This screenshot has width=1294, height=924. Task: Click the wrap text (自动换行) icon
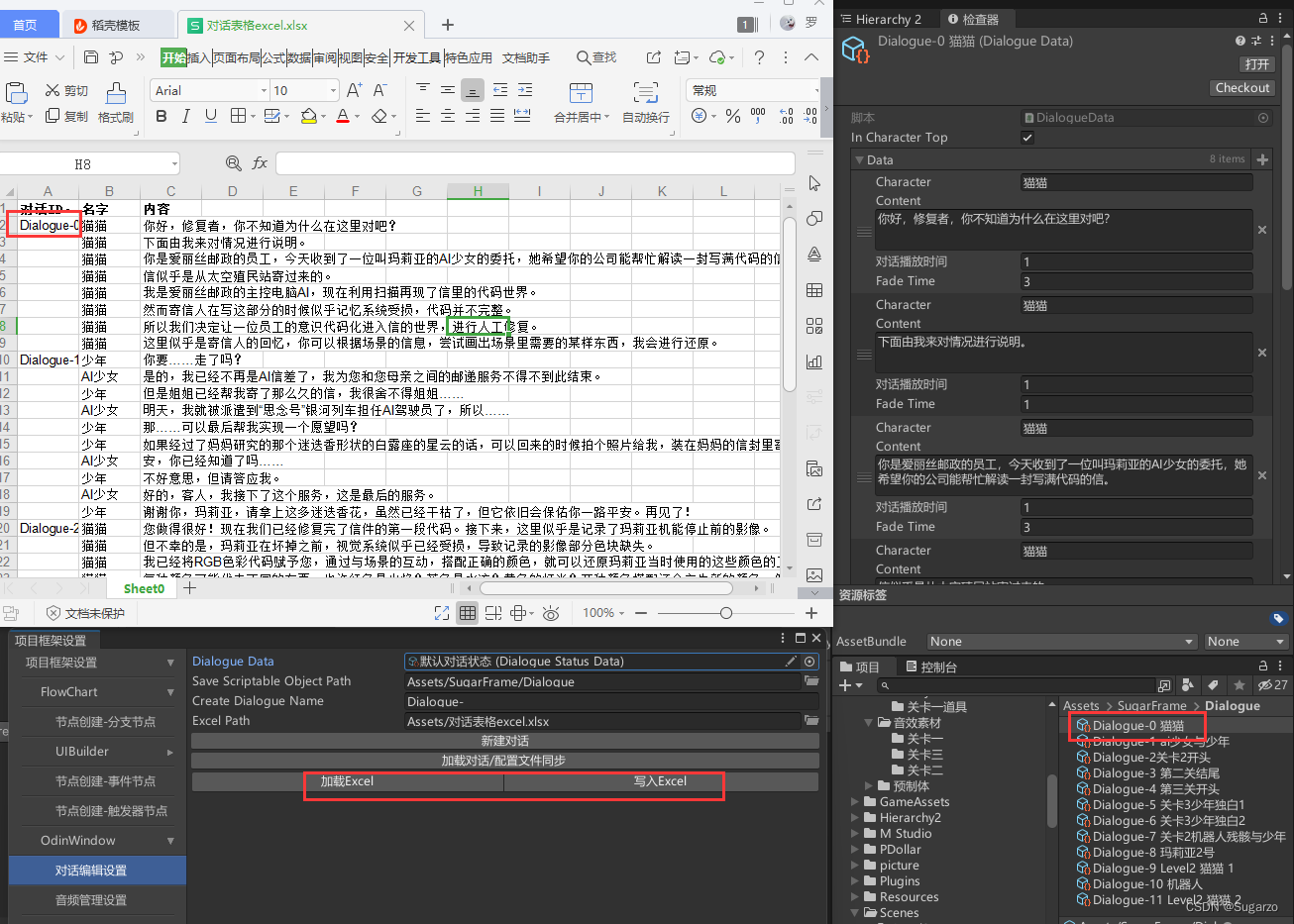pyautogui.click(x=646, y=93)
